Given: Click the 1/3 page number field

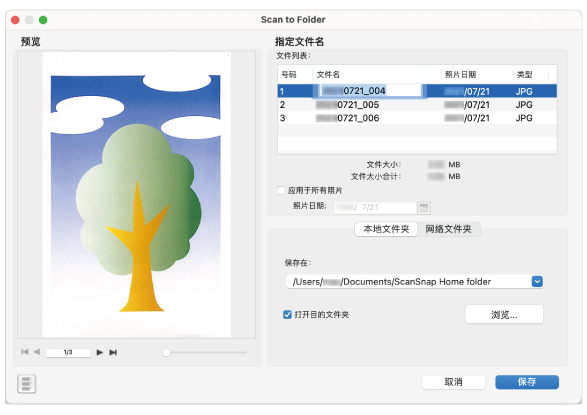Looking at the screenshot, I should (68, 353).
